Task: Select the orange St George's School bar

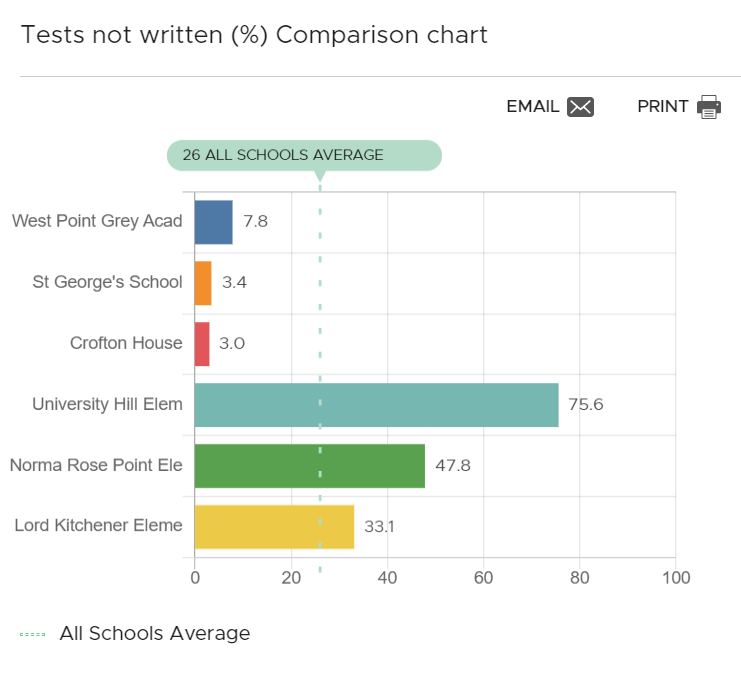Action: point(203,283)
